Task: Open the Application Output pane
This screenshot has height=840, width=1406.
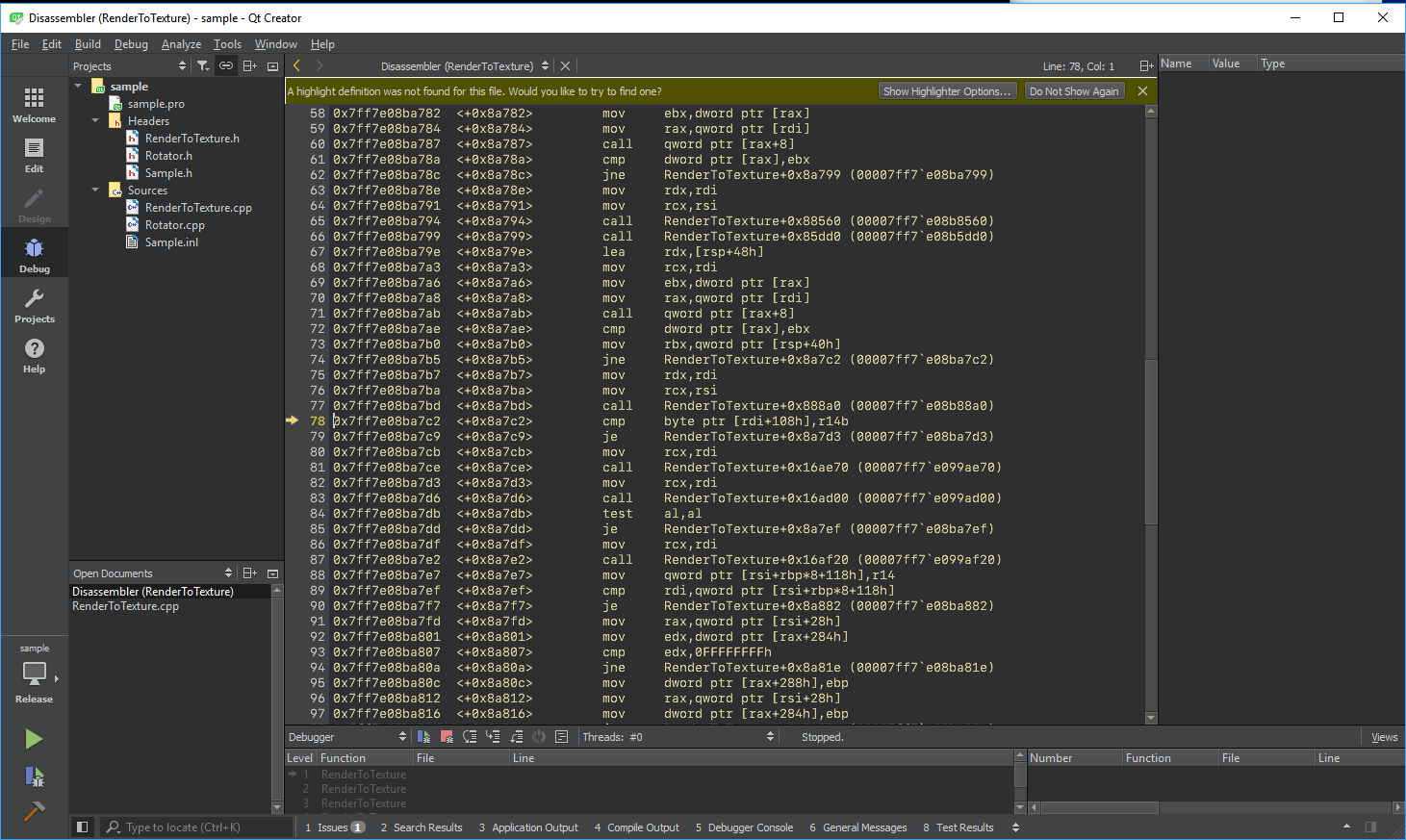Action: pyautogui.click(x=528, y=827)
